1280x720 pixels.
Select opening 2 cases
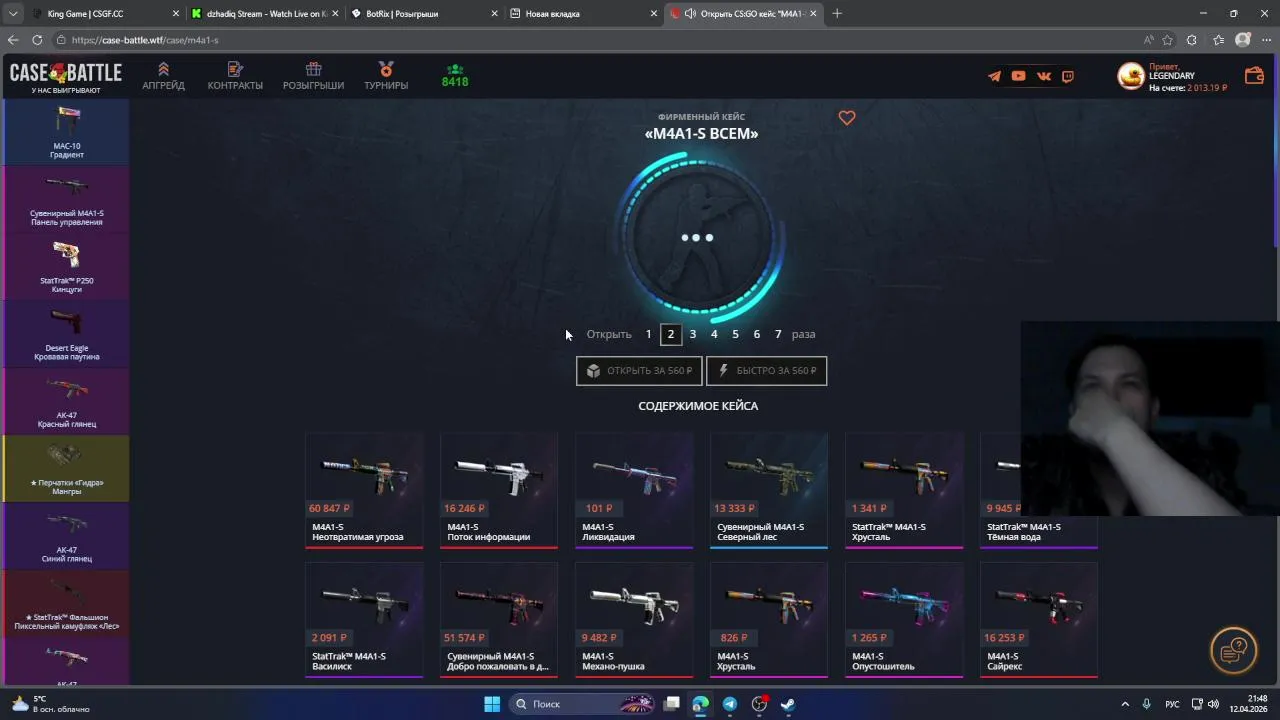click(x=671, y=334)
